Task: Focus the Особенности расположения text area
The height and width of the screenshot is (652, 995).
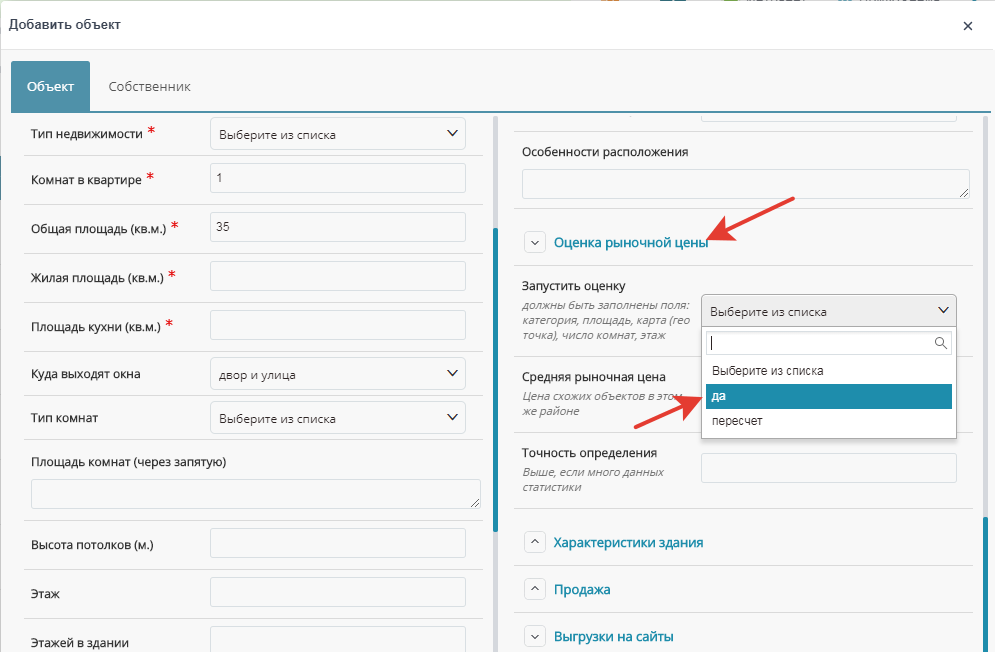Action: click(746, 183)
